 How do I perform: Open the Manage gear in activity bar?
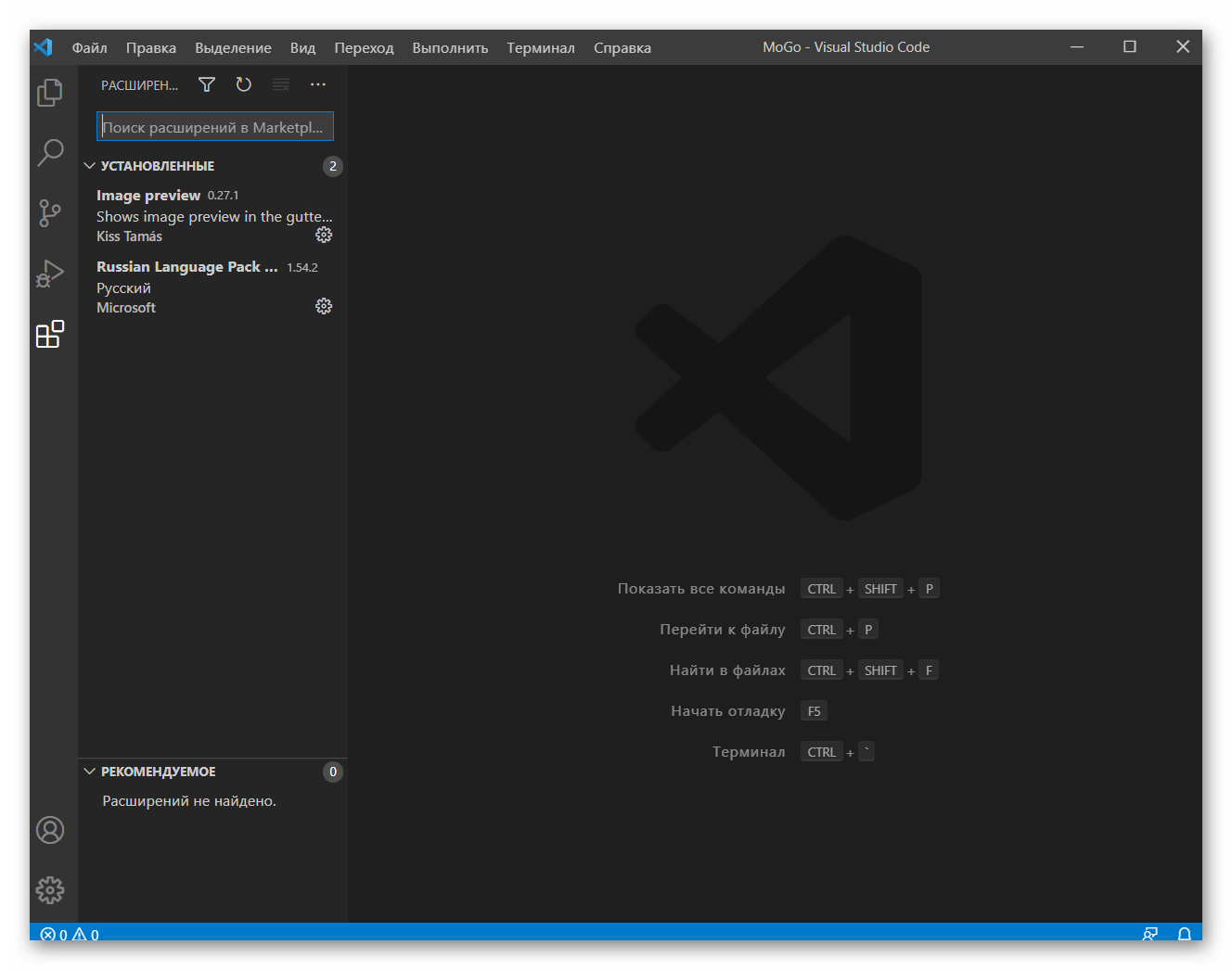coord(50,890)
